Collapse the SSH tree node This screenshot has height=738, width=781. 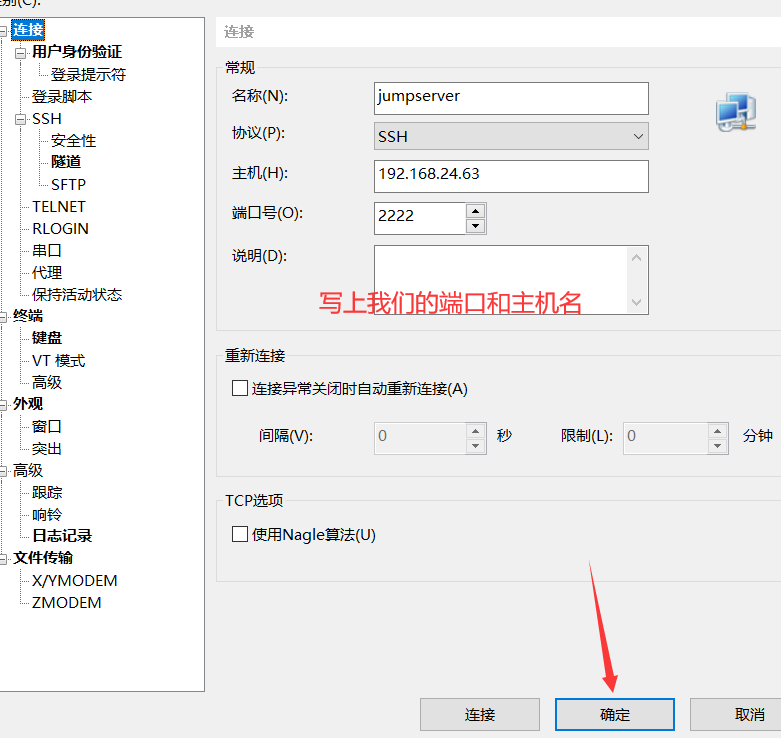pos(20,119)
